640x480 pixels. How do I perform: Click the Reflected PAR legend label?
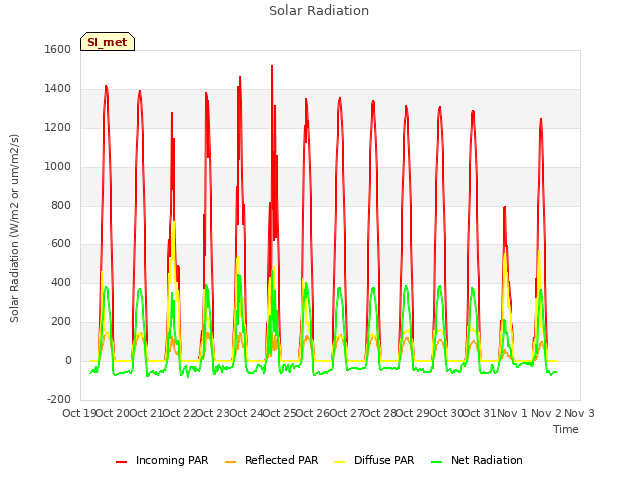click(281, 460)
